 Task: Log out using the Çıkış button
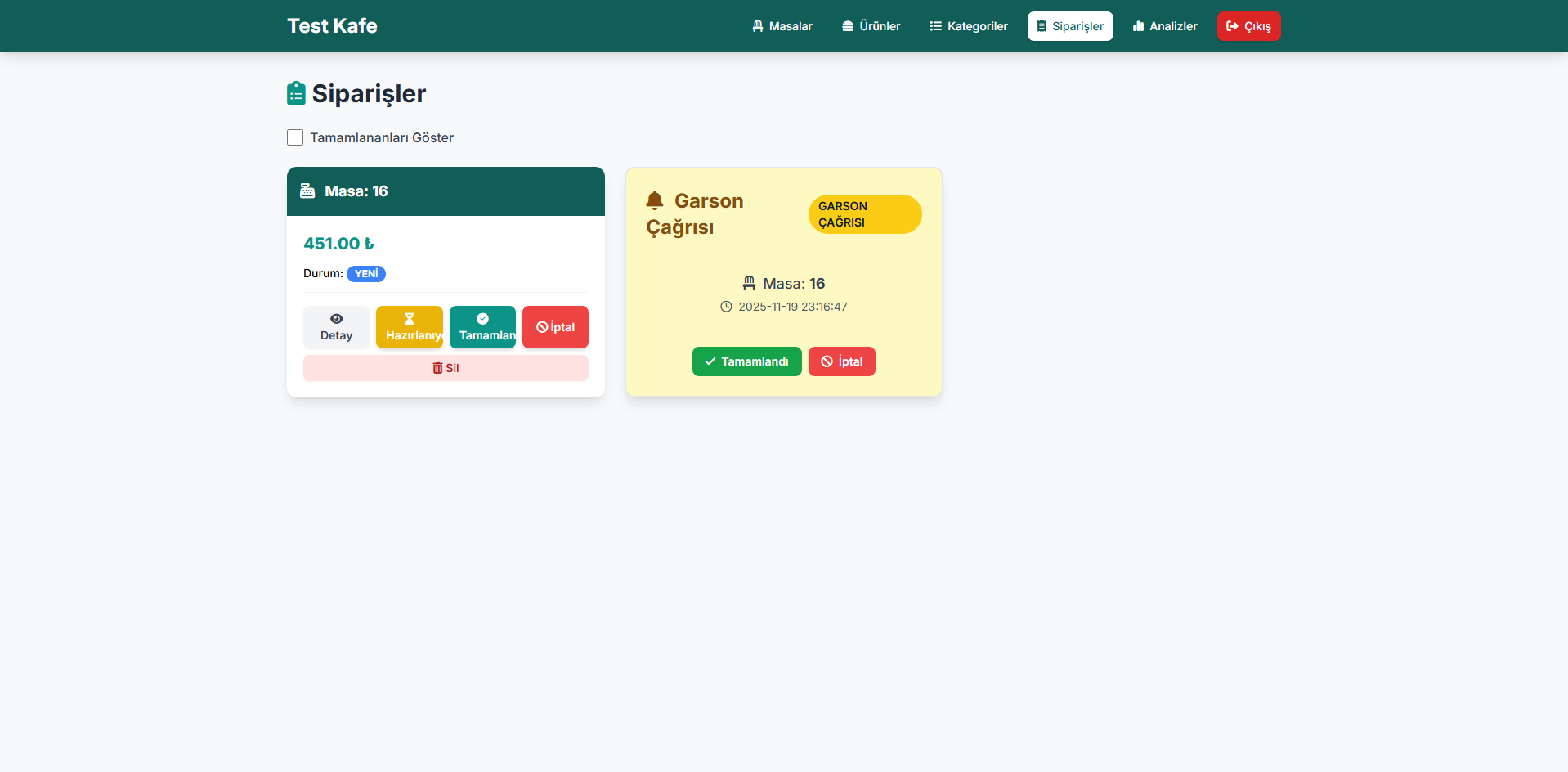1248,26
